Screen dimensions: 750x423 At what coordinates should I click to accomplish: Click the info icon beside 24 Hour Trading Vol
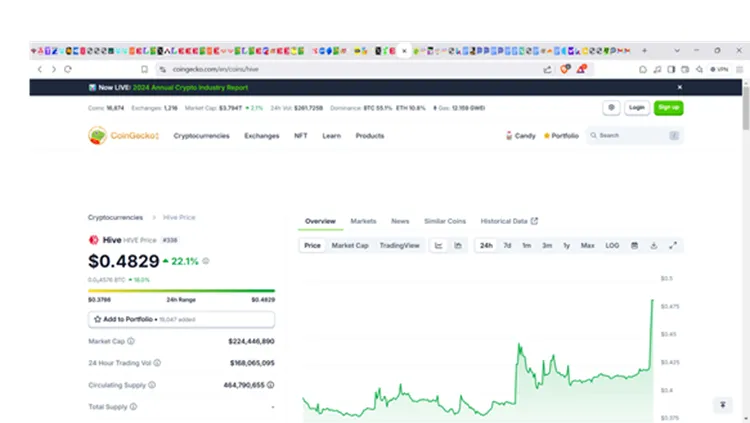pyautogui.click(x=157, y=363)
